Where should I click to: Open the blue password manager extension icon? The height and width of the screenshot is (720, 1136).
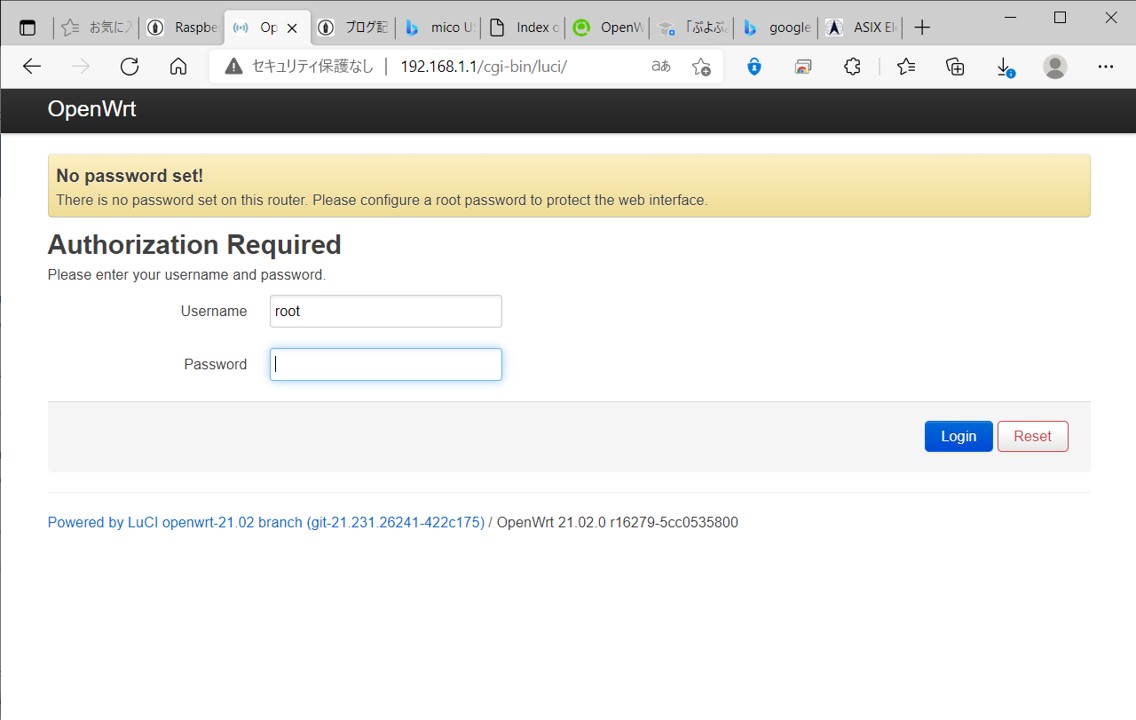pos(754,67)
